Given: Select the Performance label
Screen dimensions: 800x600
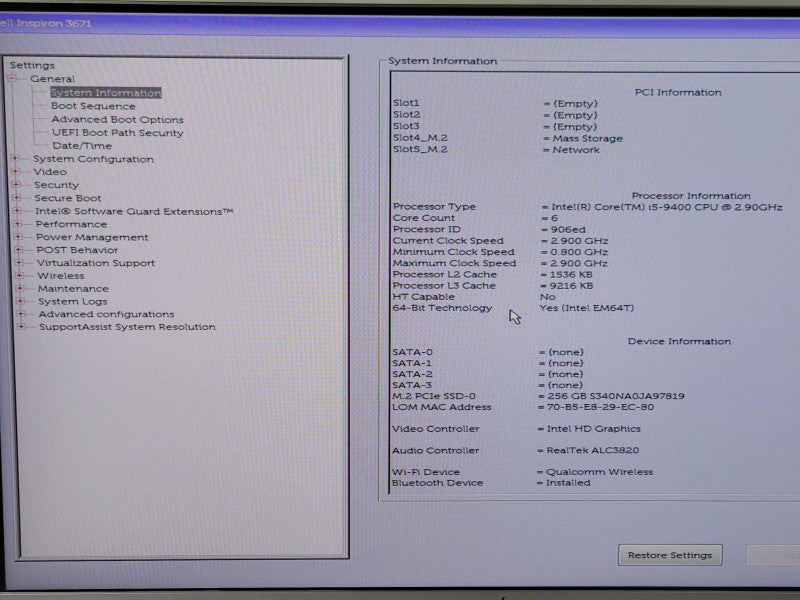Looking at the screenshot, I should [71, 224].
